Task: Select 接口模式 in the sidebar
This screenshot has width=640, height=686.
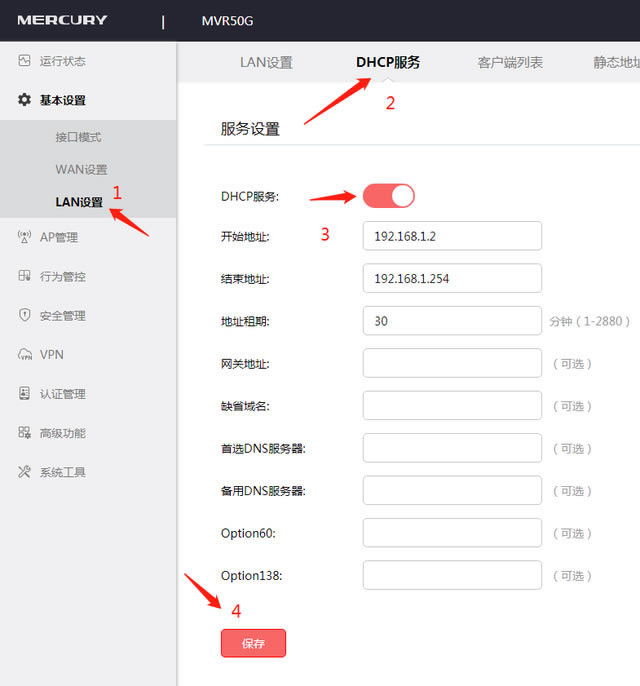Action: click(78, 137)
